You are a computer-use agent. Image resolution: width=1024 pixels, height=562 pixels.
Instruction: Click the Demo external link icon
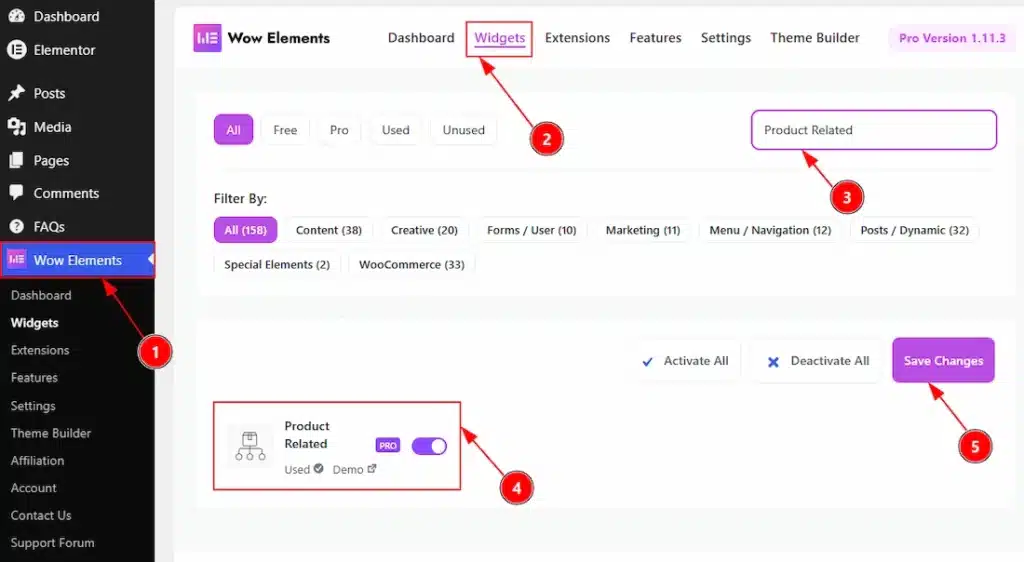point(372,469)
